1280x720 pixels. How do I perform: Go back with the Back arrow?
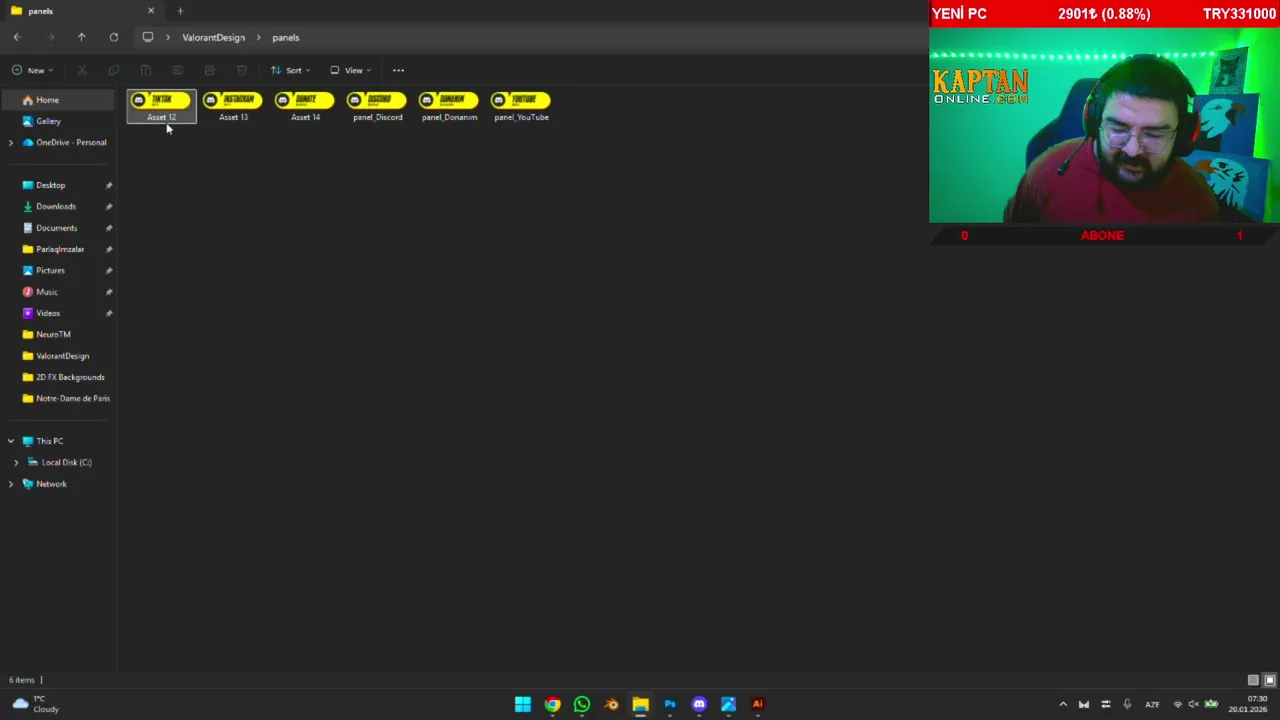pyautogui.click(x=17, y=37)
